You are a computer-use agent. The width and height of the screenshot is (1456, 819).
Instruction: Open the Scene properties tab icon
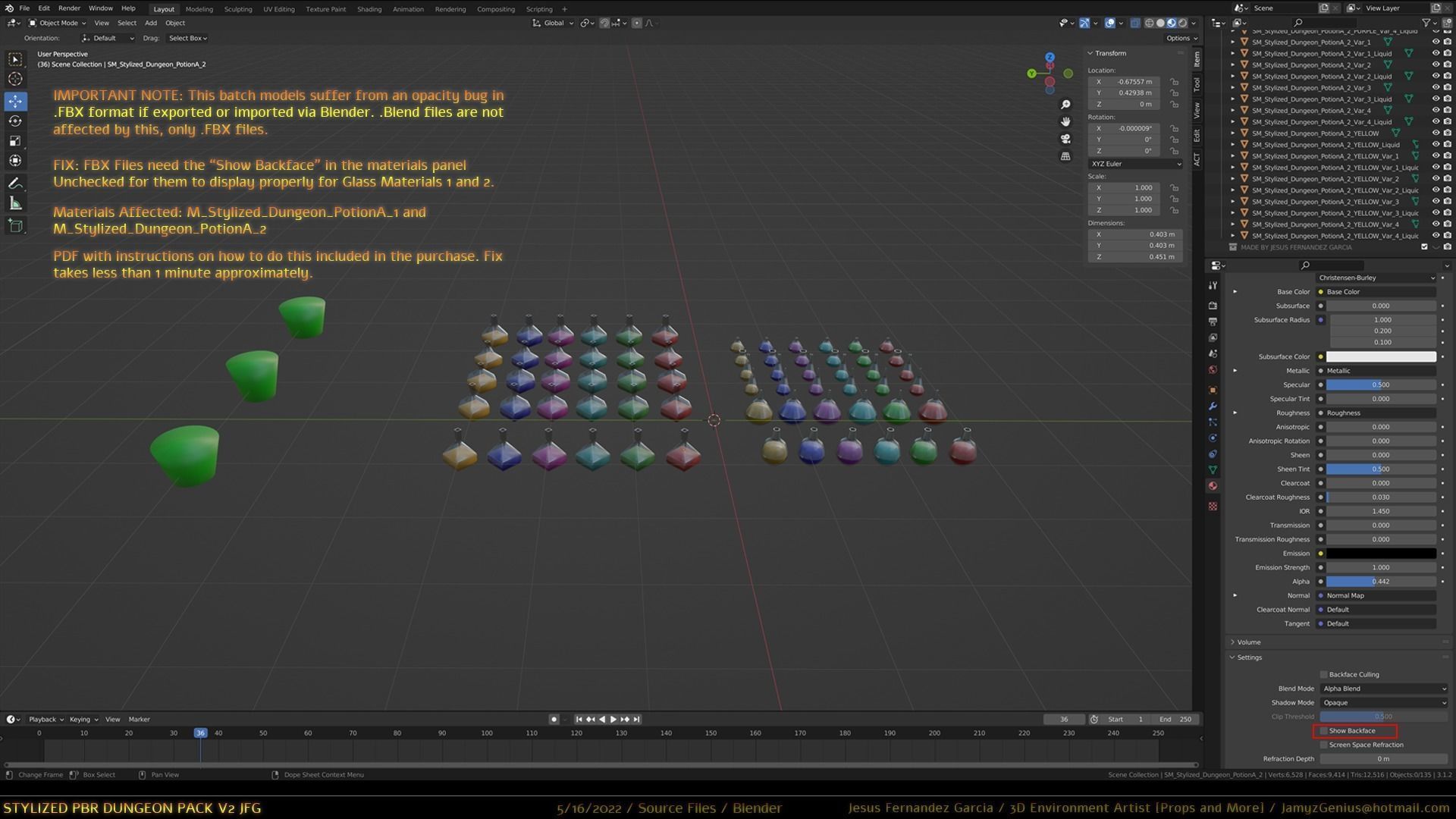point(1213,353)
